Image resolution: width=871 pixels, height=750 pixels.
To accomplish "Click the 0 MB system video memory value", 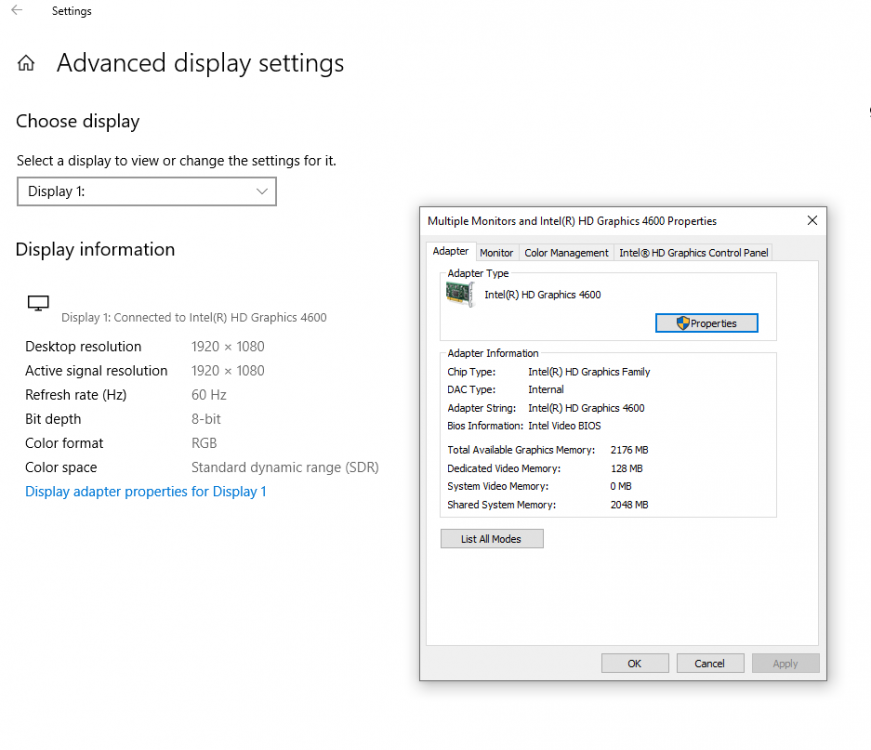I will (x=620, y=486).
